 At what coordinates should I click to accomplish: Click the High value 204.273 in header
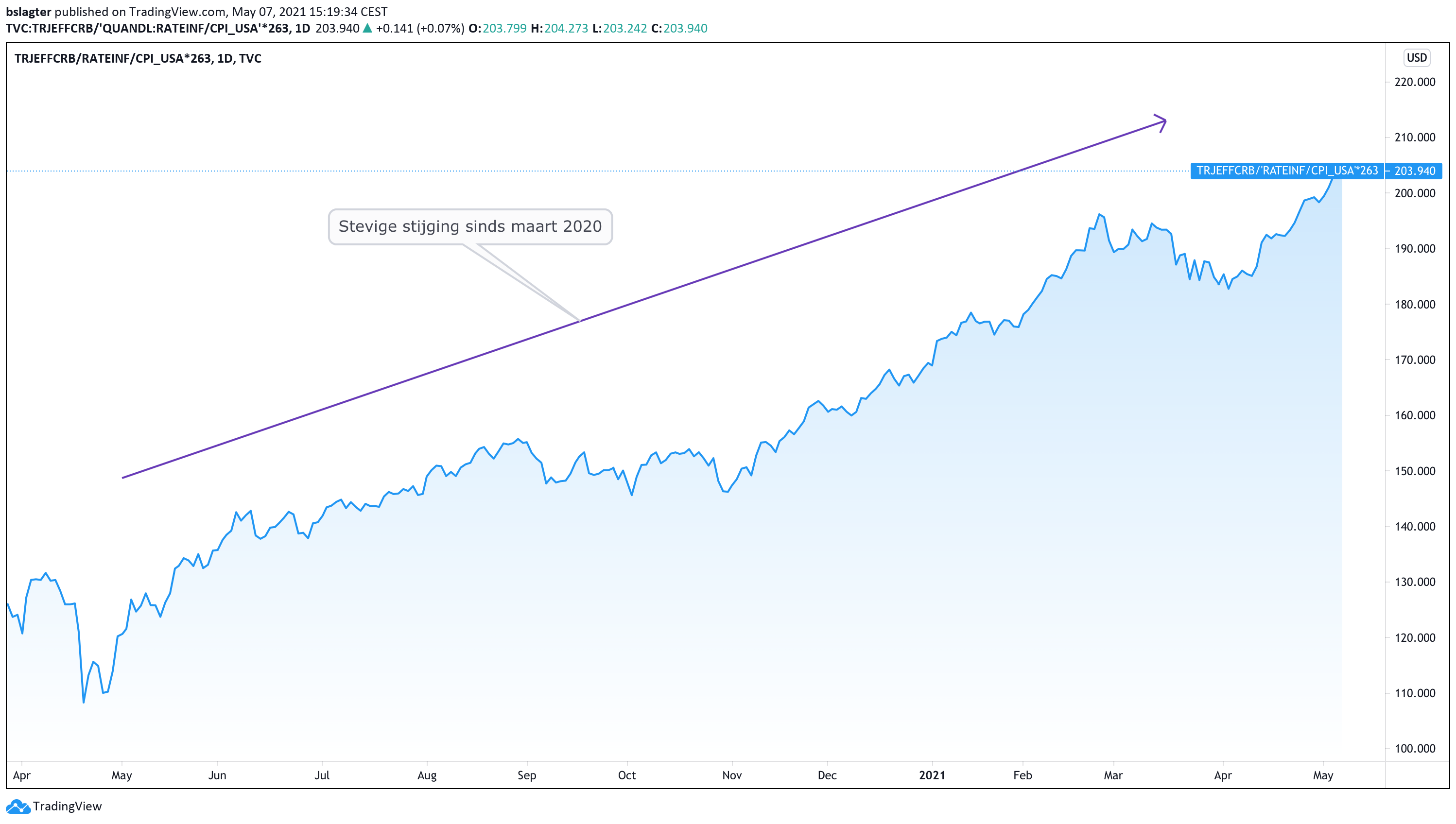click(566, 28)
